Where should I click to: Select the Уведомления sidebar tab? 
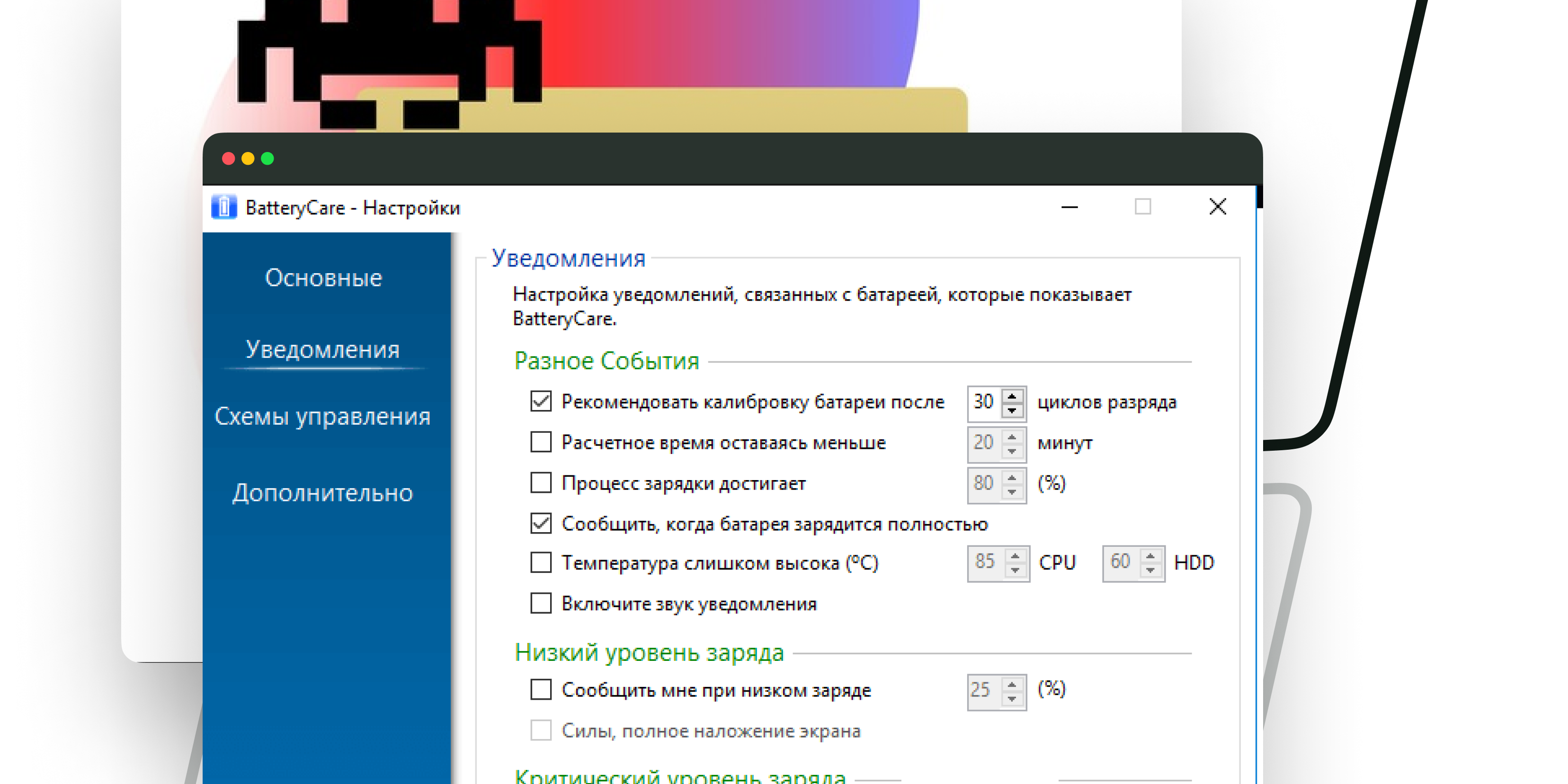coord(322,349)
